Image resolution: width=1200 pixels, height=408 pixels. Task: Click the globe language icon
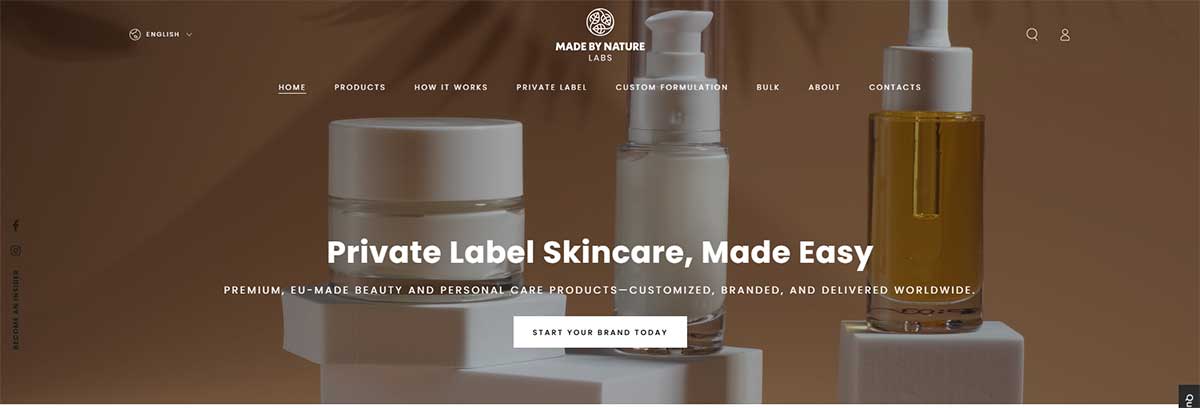134,35
